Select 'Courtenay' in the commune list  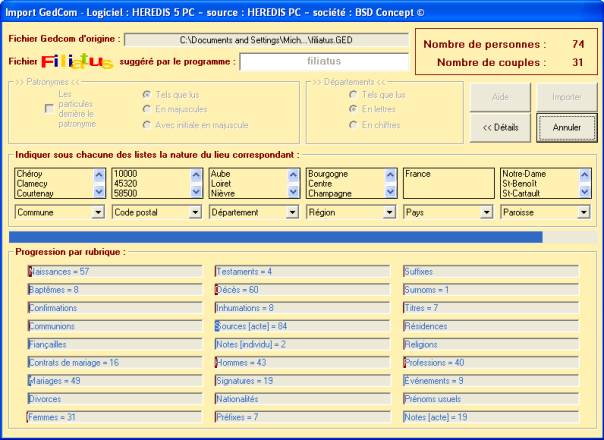35,193
